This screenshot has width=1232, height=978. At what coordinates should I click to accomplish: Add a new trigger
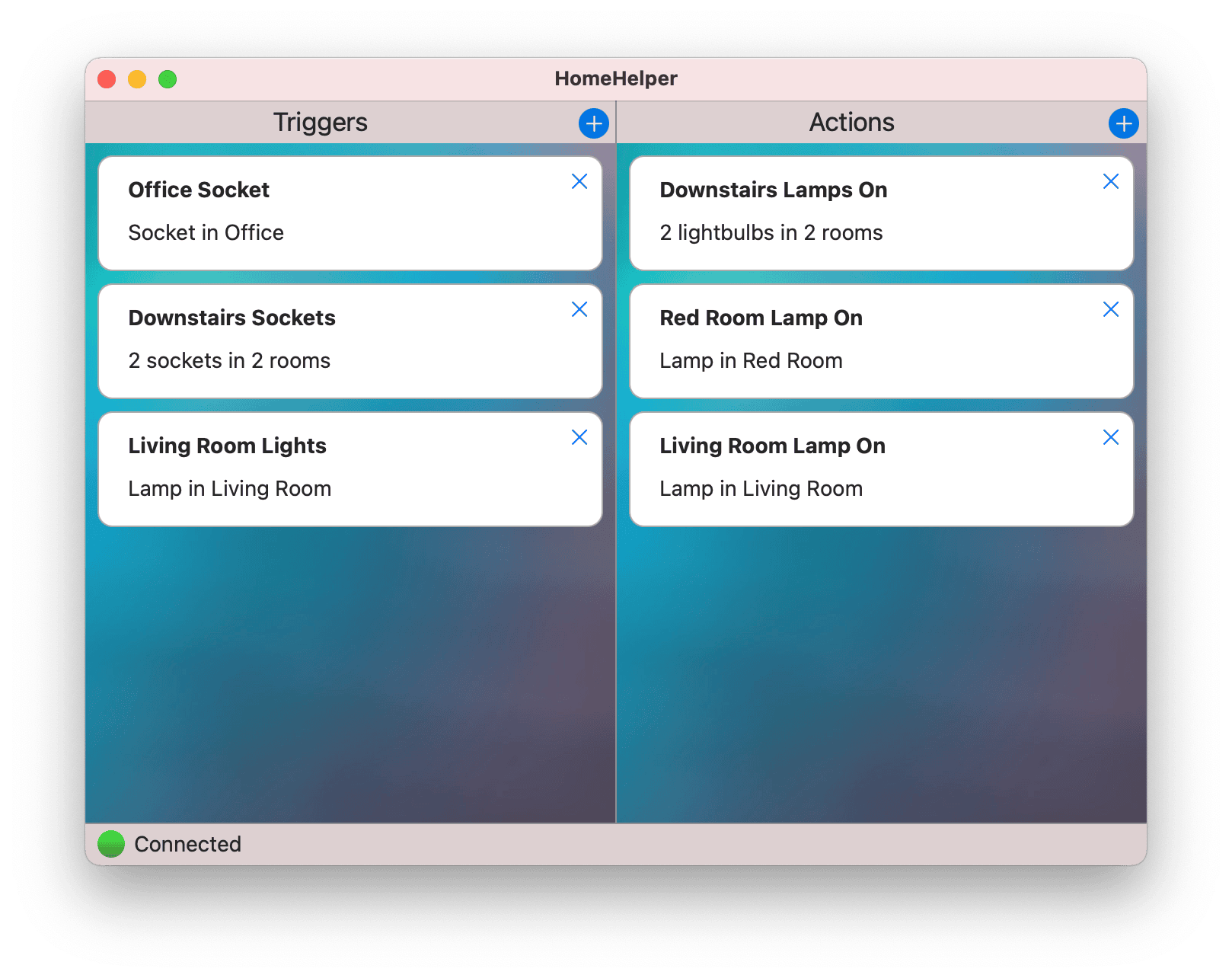click(592, 123)
